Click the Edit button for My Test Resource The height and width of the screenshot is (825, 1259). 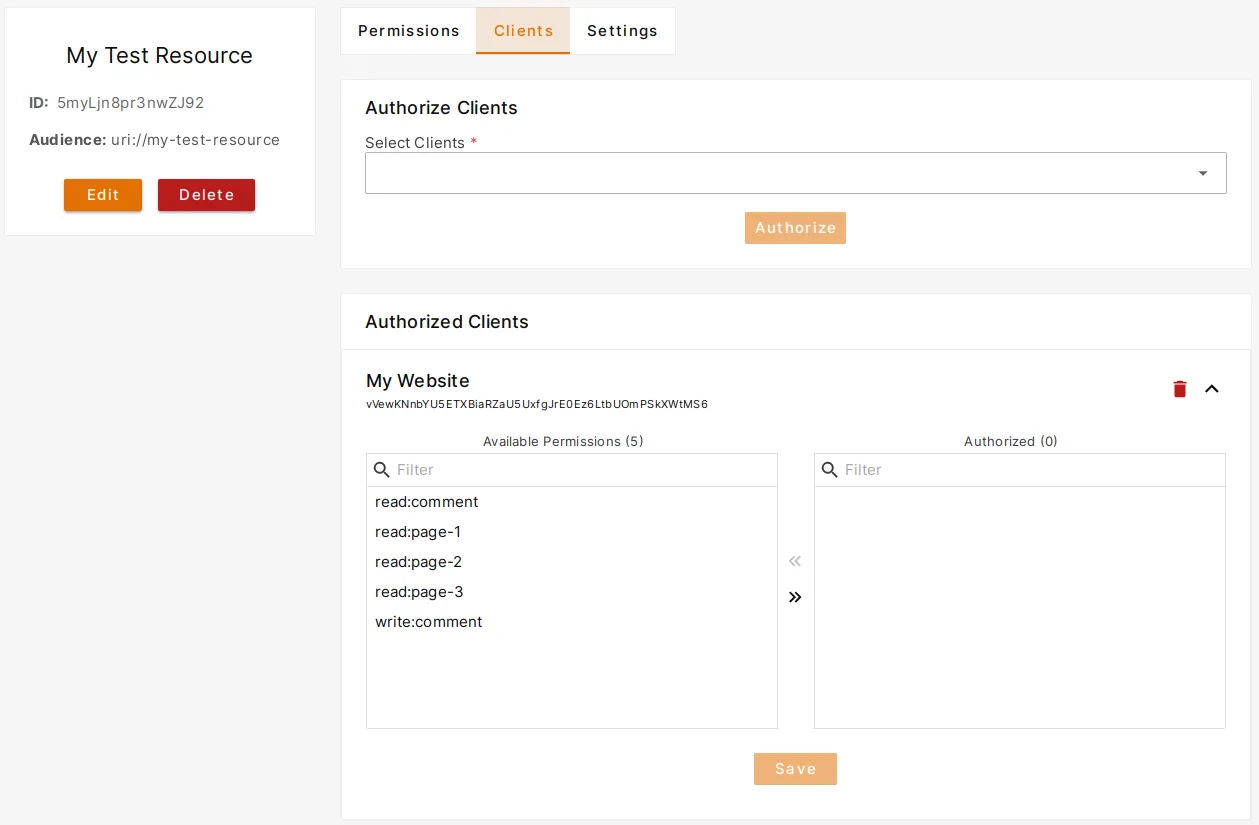tap(102, 195)
